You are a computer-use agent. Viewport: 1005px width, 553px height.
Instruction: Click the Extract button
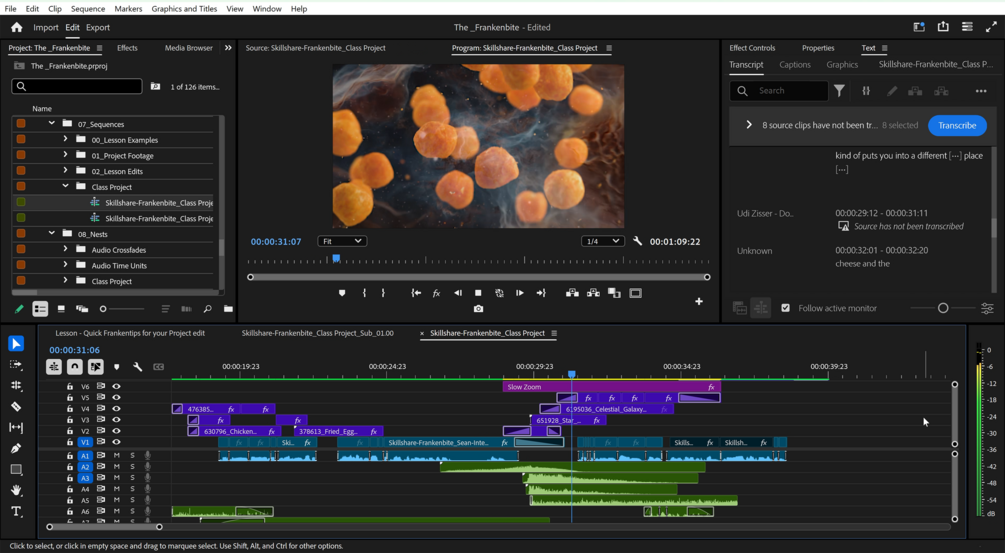click(594, 293)
